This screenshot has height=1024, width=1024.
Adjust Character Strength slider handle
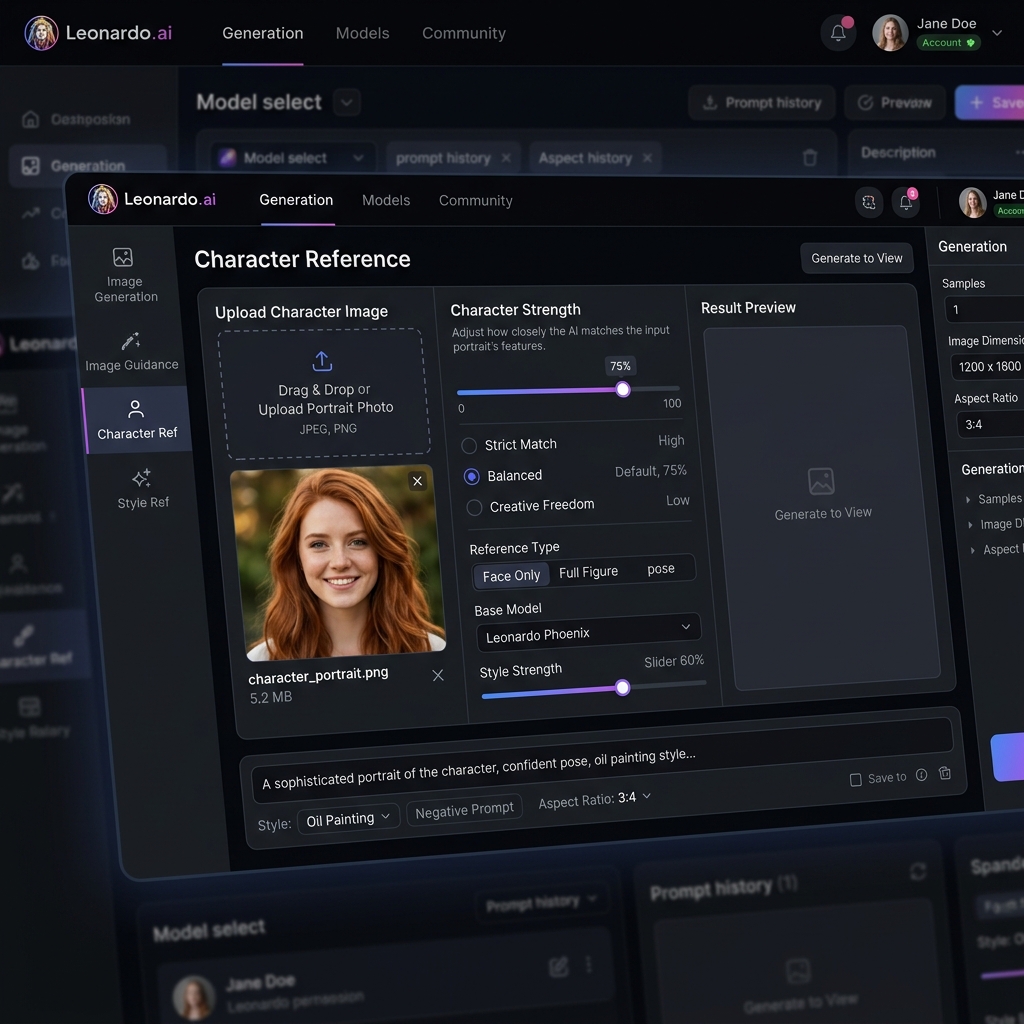point(623,389)
